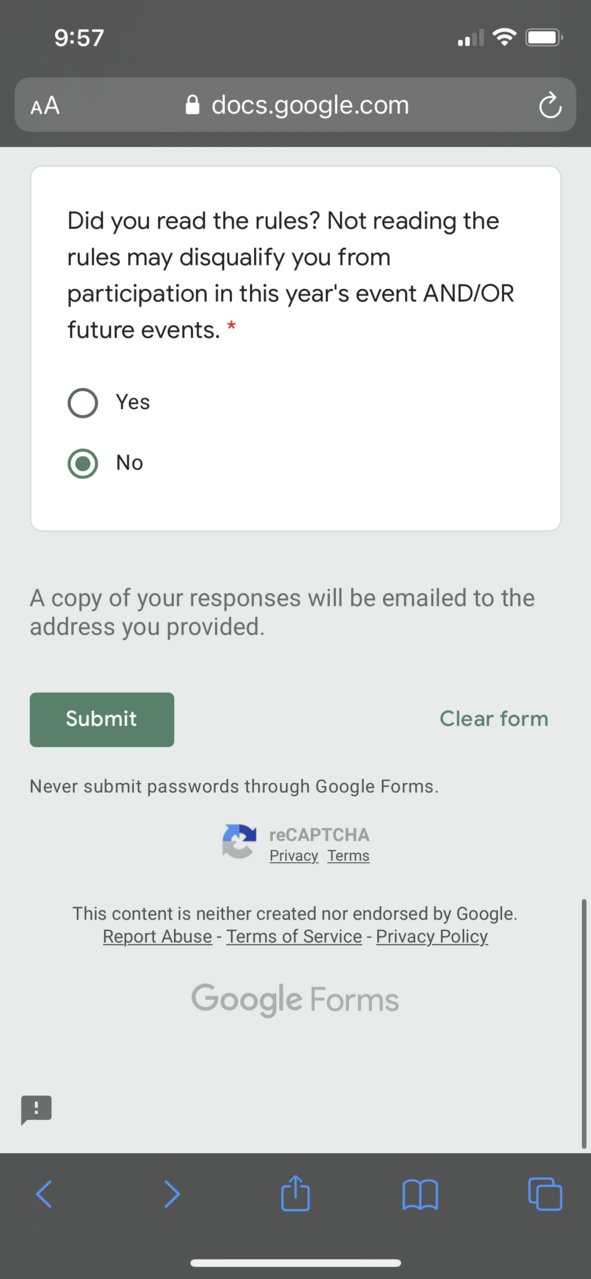Open Safari bookmarks book icon
591x1279 pixels.
[420, 1194]
